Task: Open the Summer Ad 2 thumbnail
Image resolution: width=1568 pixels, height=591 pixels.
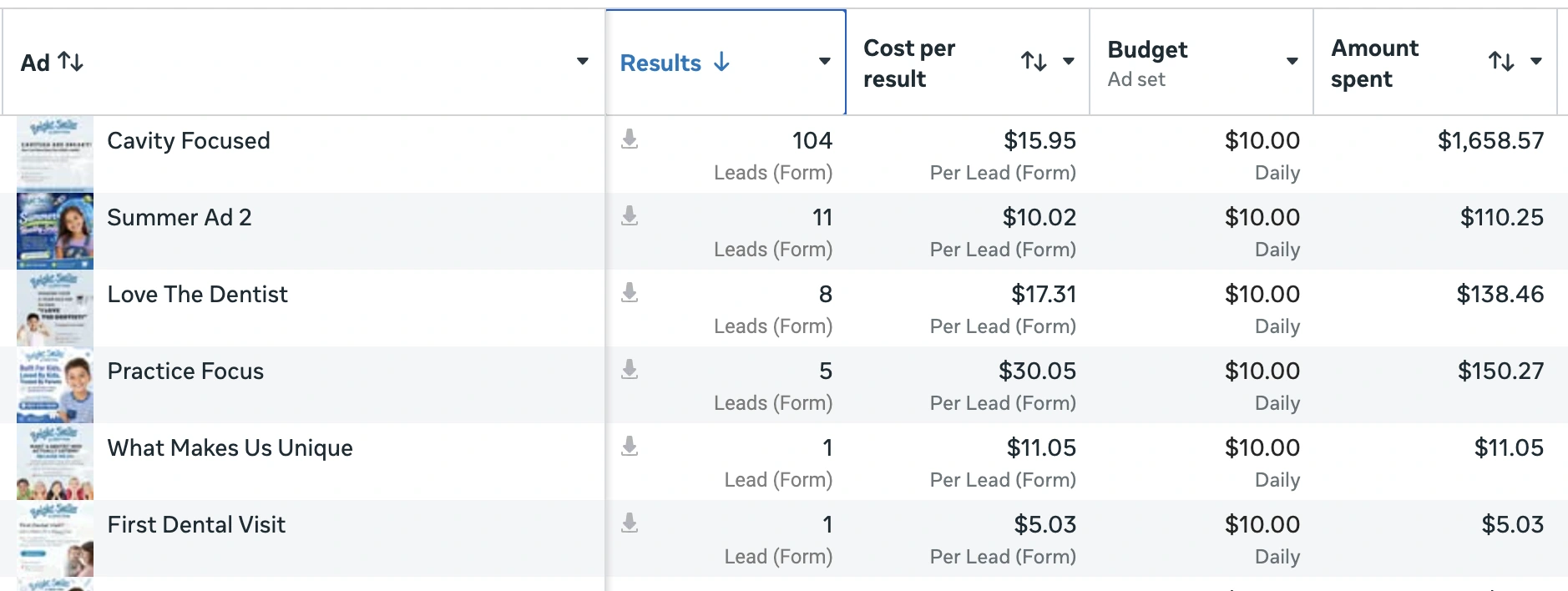Action: pos(55,230)
